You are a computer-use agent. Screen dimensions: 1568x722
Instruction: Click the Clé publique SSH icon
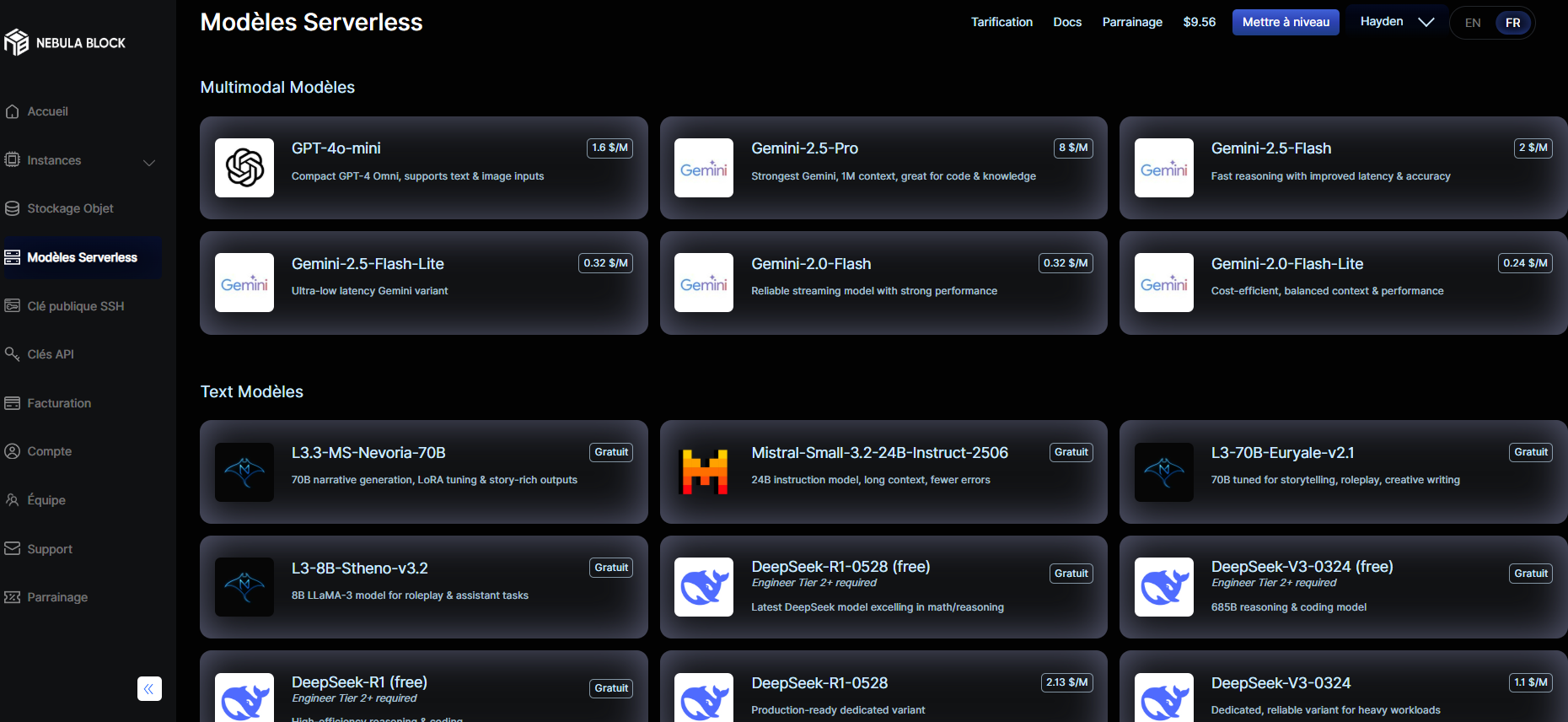coord(12,306)
